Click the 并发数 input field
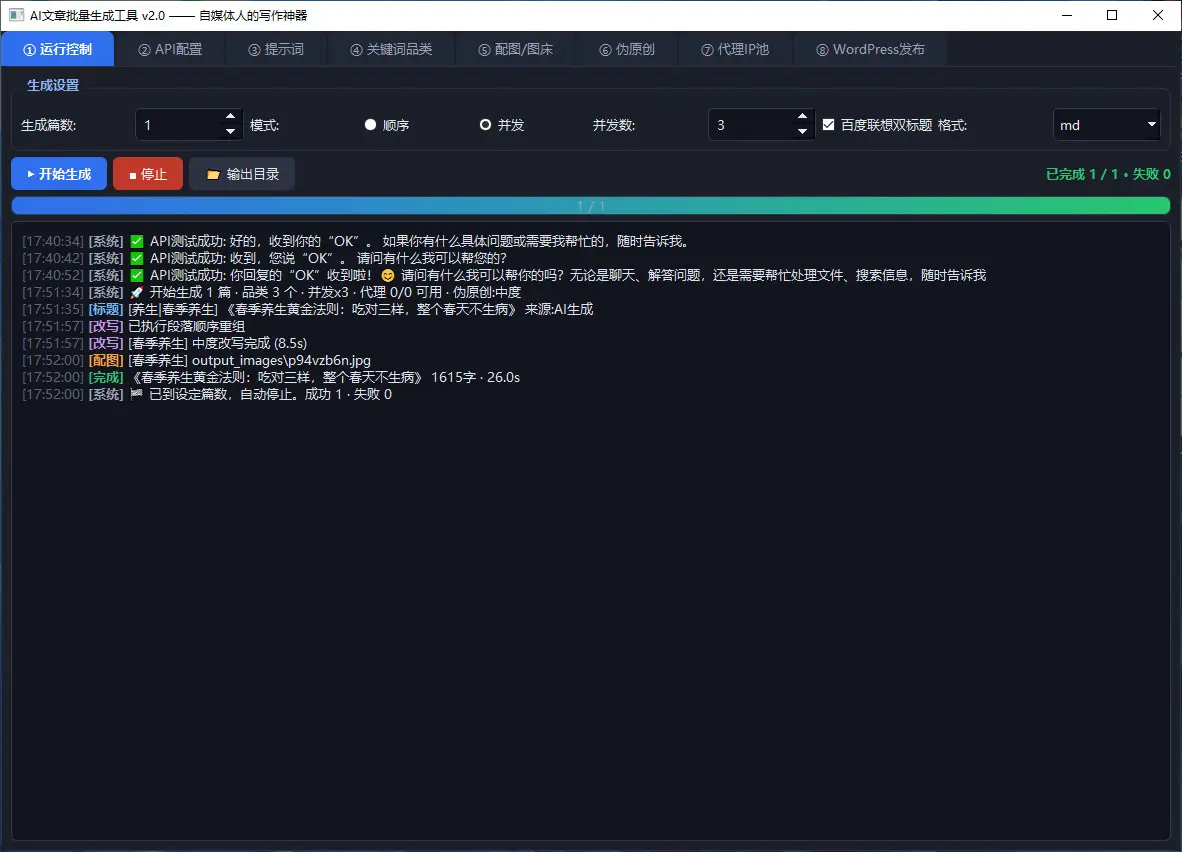Image resolution: width=1182 pixels, height=852 pixels. tap(761, 125)
